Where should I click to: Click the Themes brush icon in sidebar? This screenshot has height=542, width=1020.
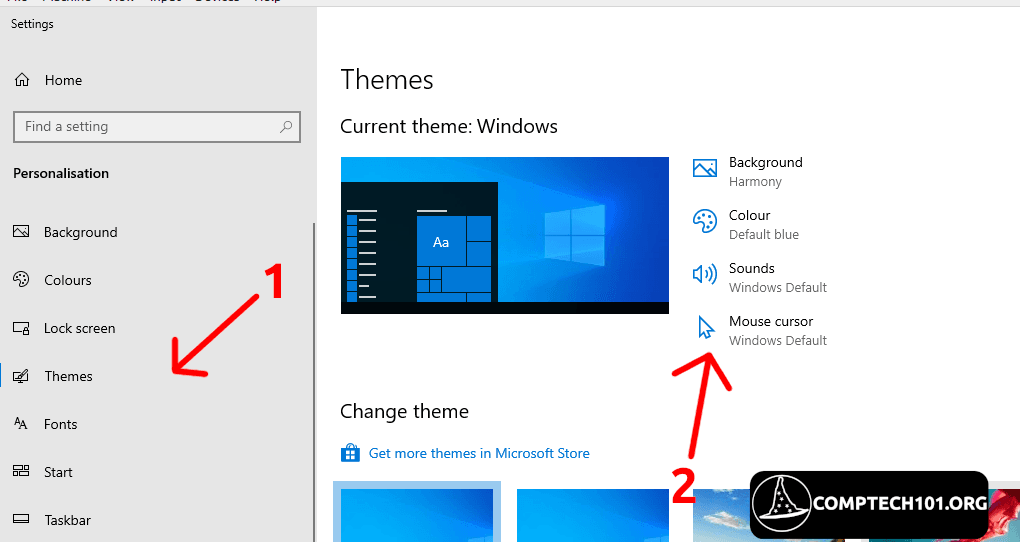click(21, 376)
